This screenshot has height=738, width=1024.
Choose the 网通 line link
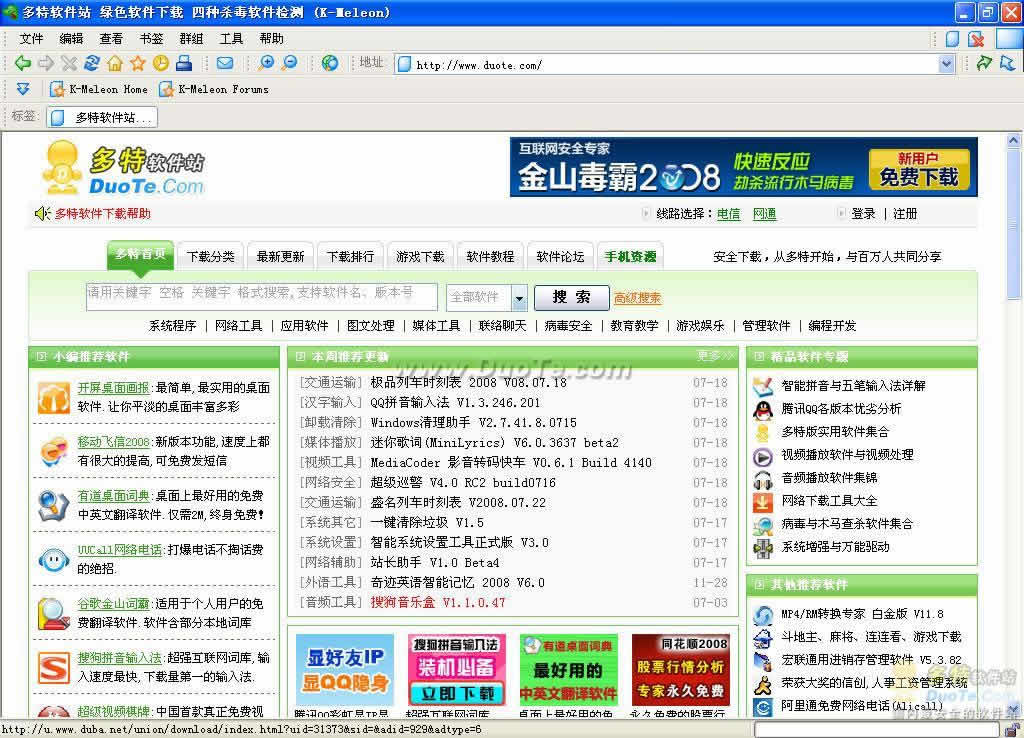[x=764, y=214]
